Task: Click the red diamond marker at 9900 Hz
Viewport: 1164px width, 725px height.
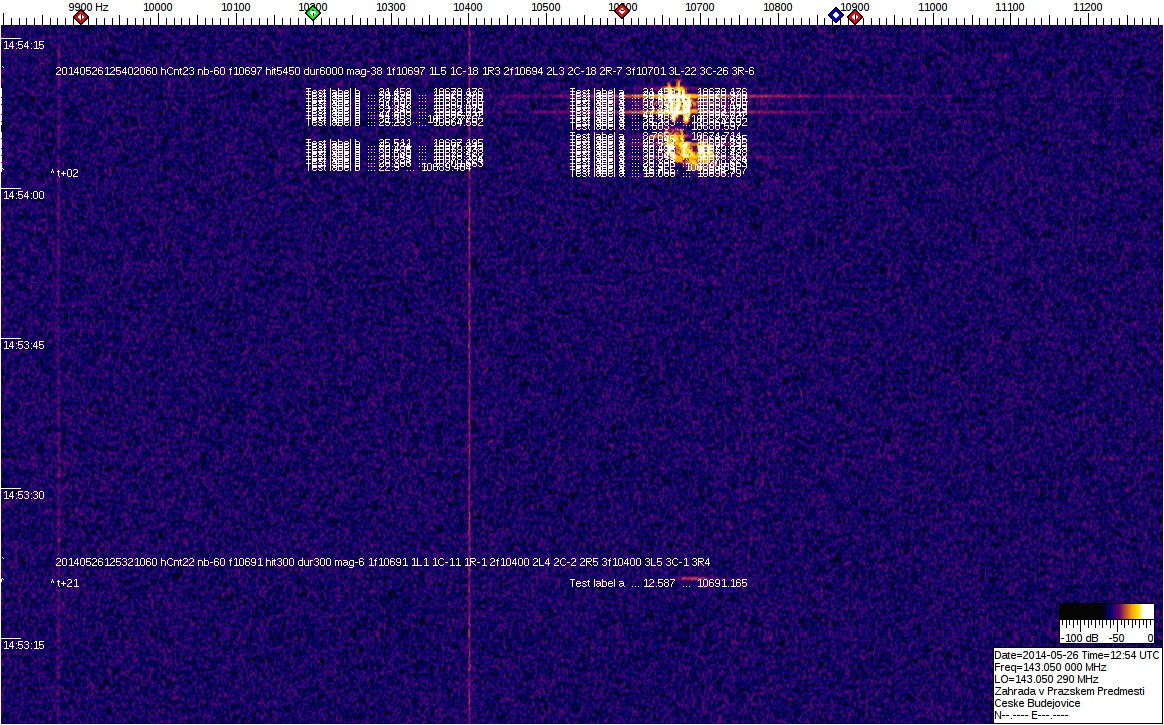Action: [x=81, y=15]
